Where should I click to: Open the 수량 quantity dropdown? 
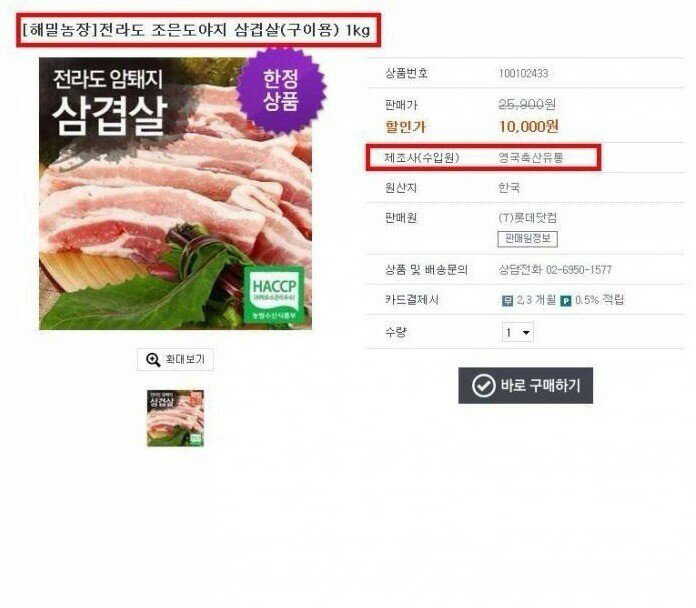(x=518, y=332)
